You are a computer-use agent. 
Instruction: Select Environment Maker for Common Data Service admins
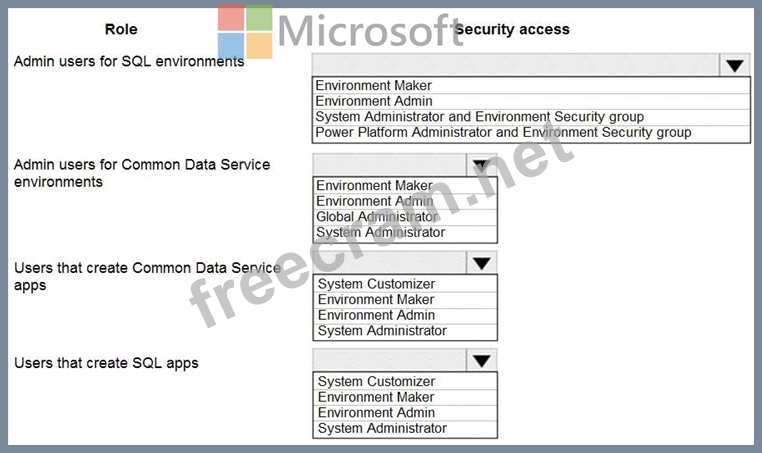[x=374, y=186]
